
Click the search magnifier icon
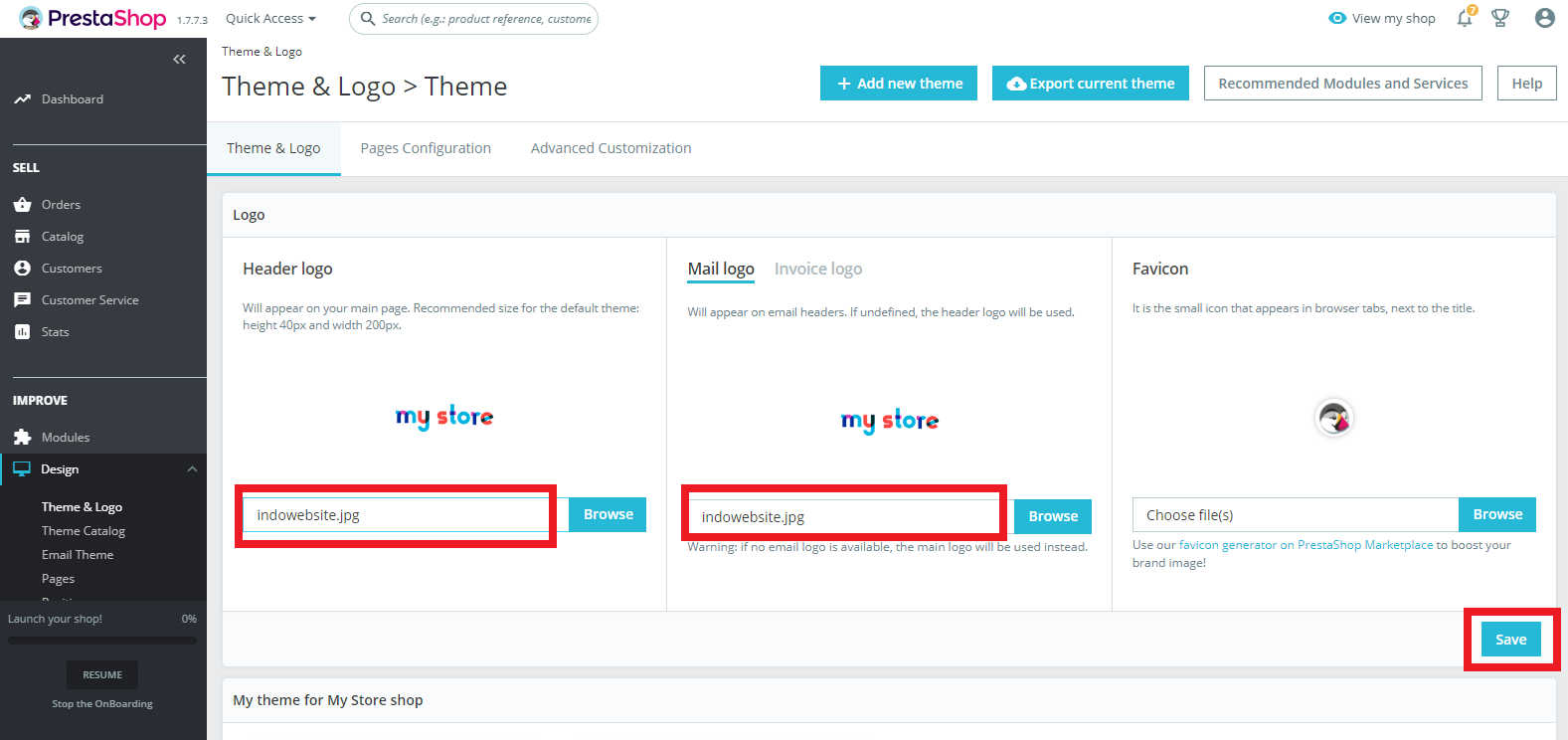click(368, 19)
